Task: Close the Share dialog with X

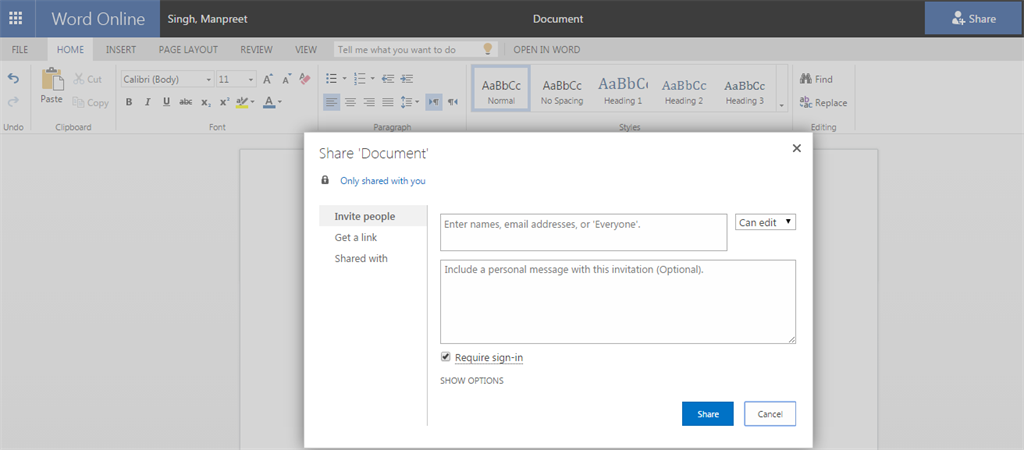Action: point(796,148)
